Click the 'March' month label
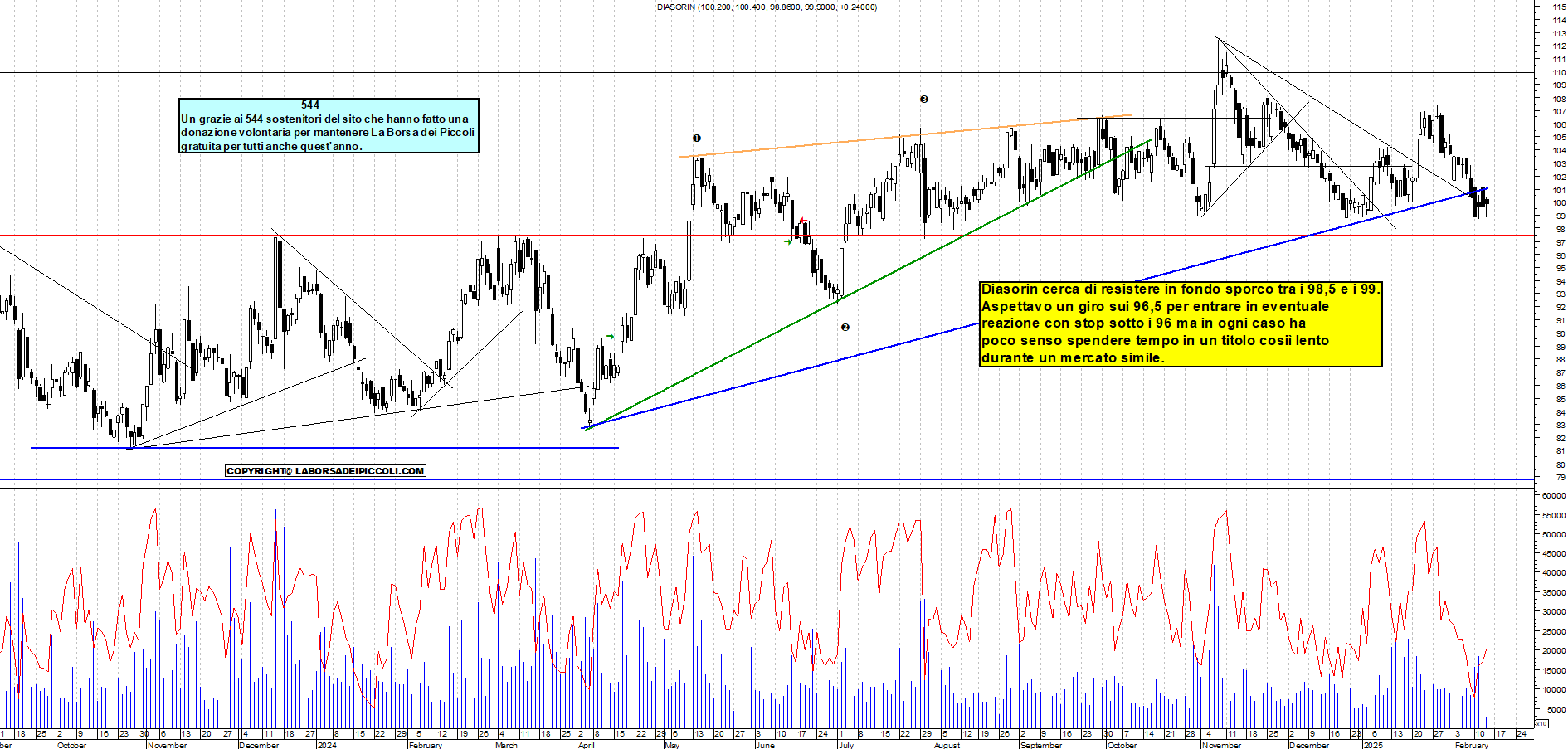The height and width of the screenshot is (749, 1568). 506,745
